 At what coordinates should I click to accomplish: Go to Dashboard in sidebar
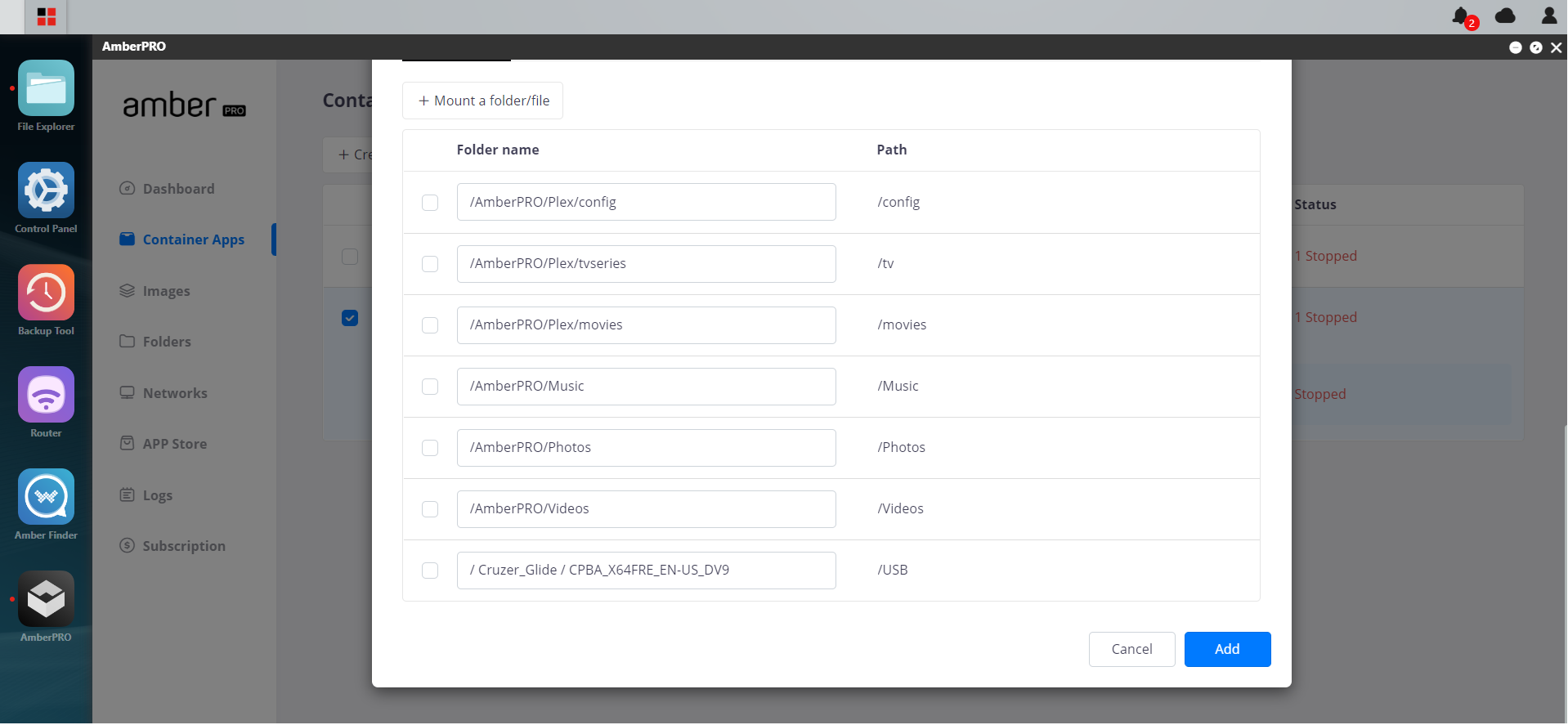178,189
